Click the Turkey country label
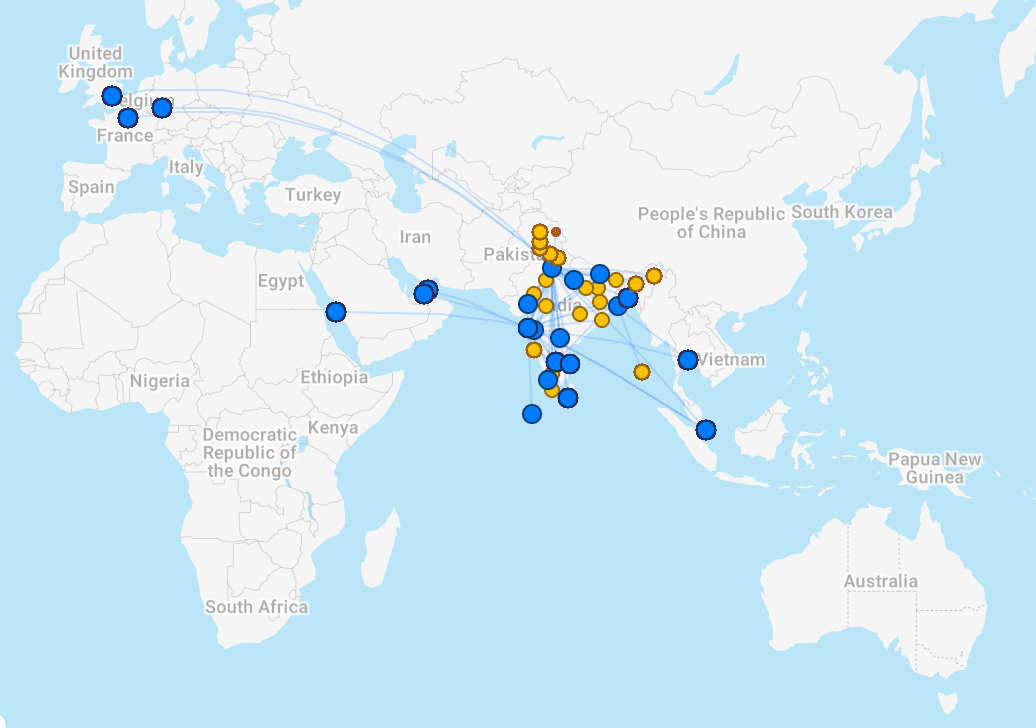1036x728 pixels. (313, 195)
